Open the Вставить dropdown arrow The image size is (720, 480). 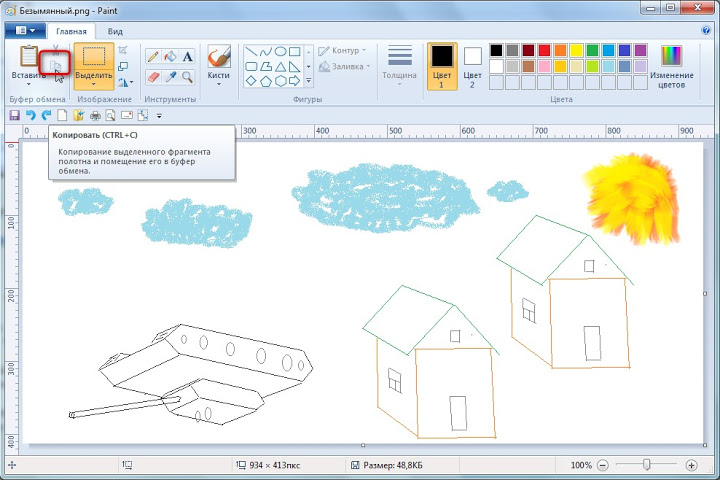pos(28,85)
